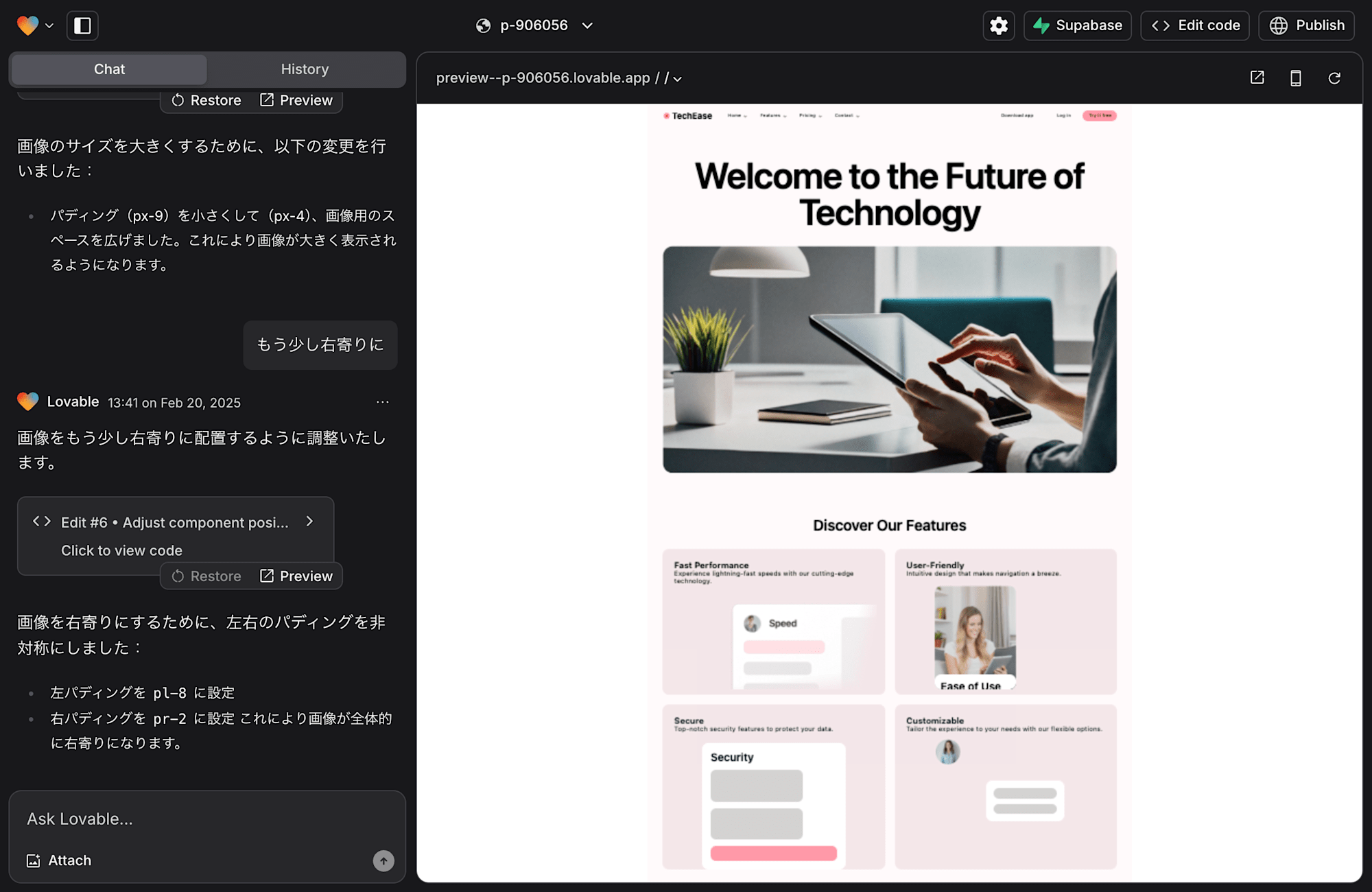Open the Home nav menu in preview

pos(737,116)
